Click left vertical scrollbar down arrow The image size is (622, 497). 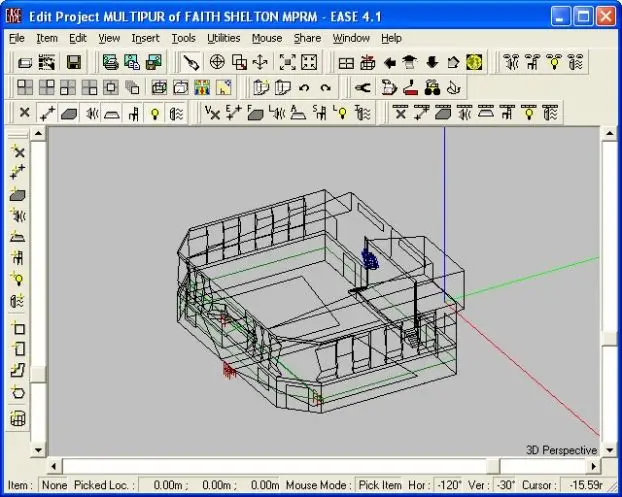click(x=38, y=450)
